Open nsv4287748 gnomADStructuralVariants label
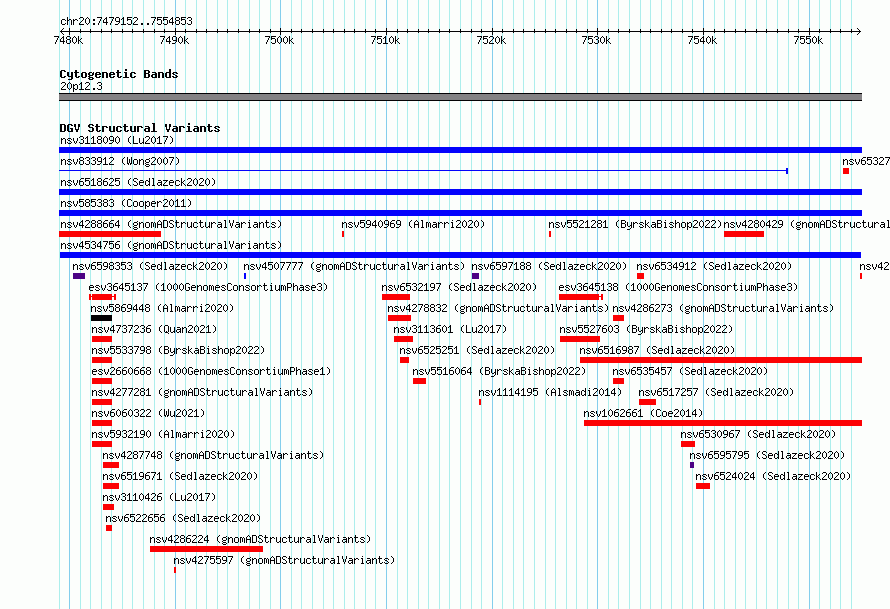 click(213, 455)
